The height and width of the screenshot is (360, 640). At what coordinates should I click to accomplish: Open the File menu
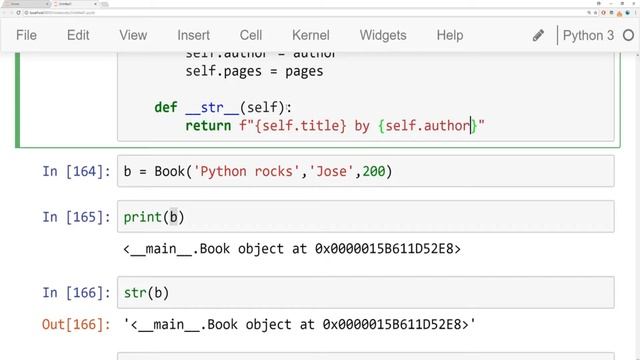click(x=26, y=35)
